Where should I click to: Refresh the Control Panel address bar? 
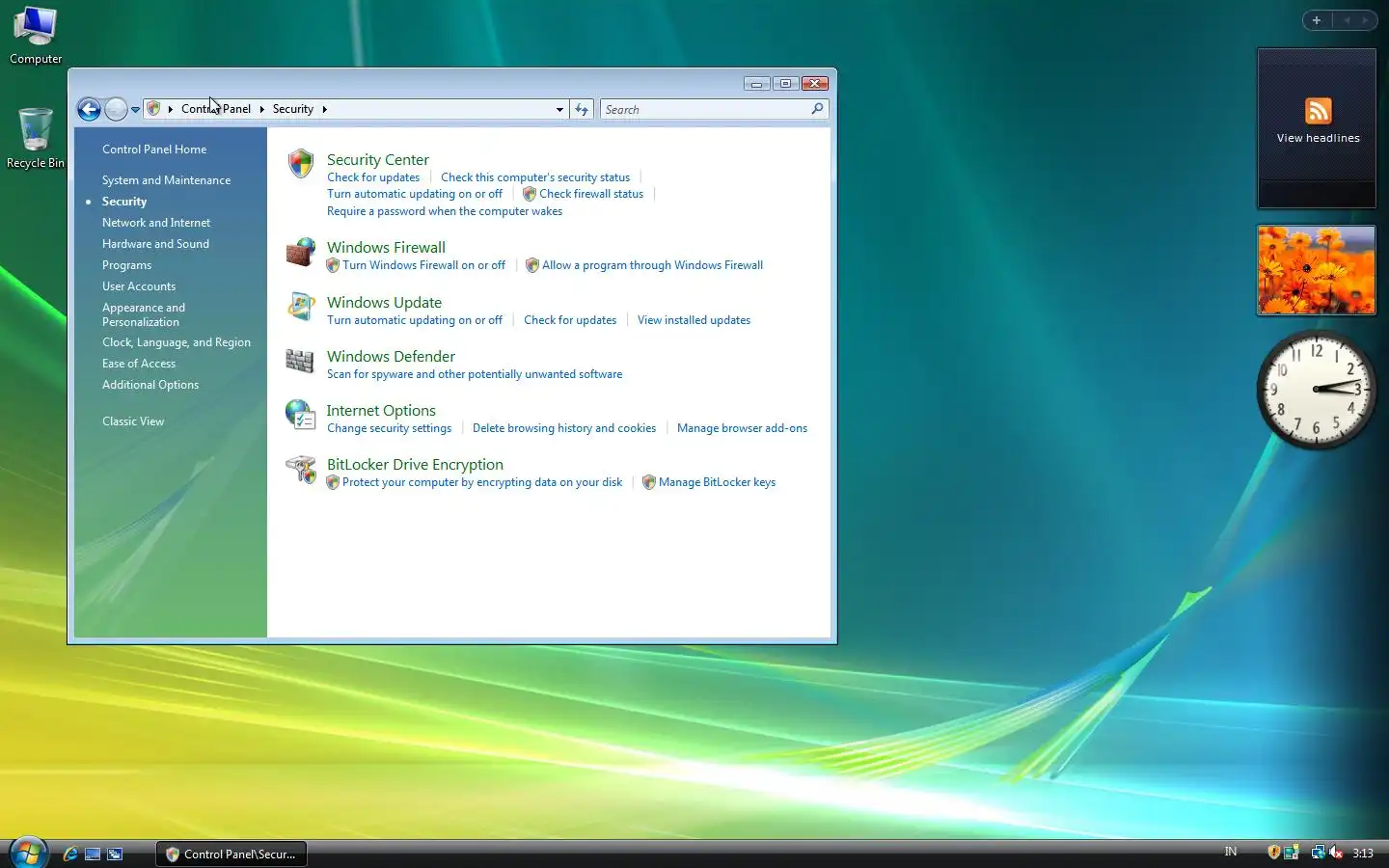(582, 109)
